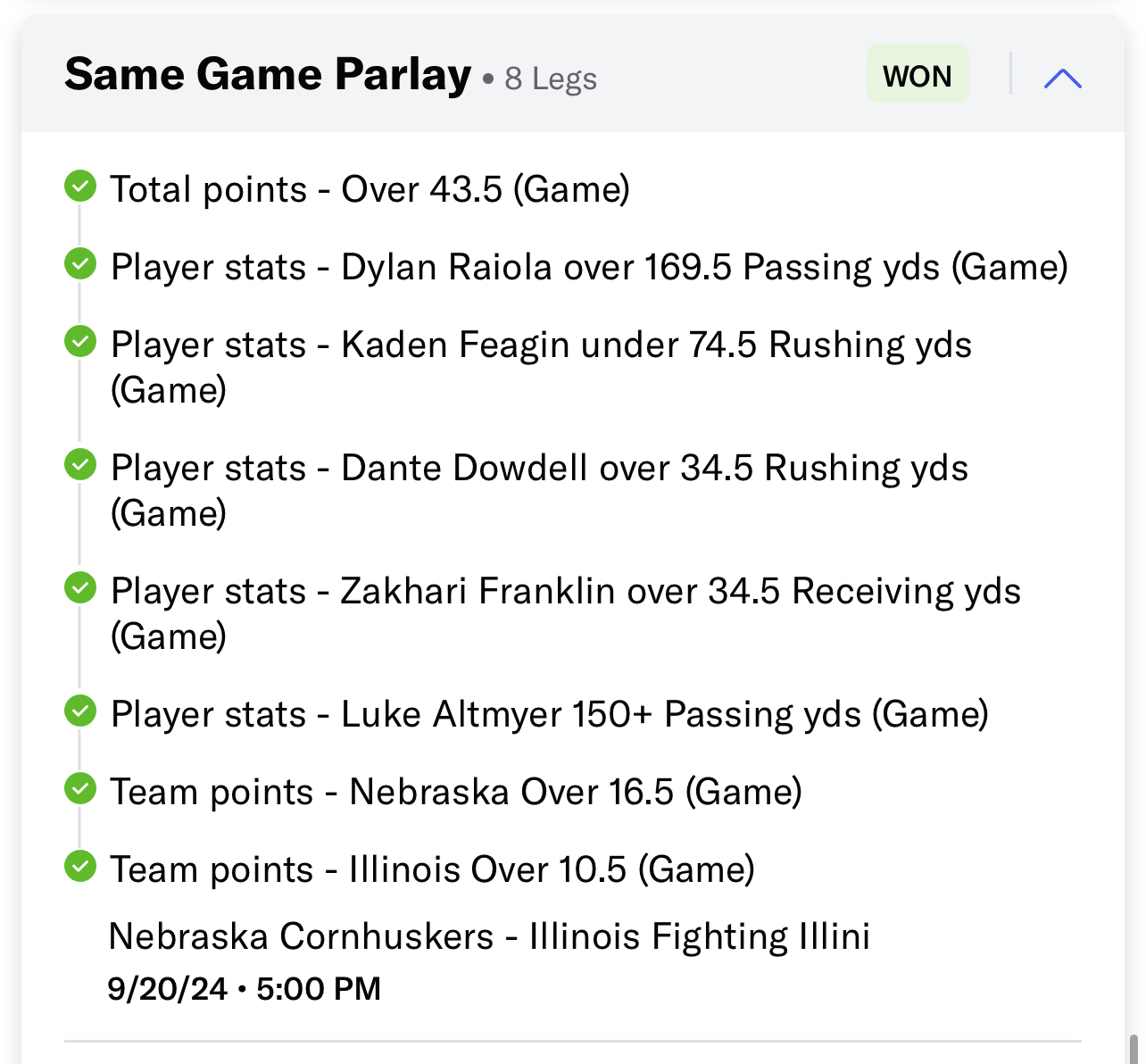Open the Nebraska Cornhuskers - Illinois matchup link
The height and width of the screenshot is (1064, 1146).
point(489,936)
